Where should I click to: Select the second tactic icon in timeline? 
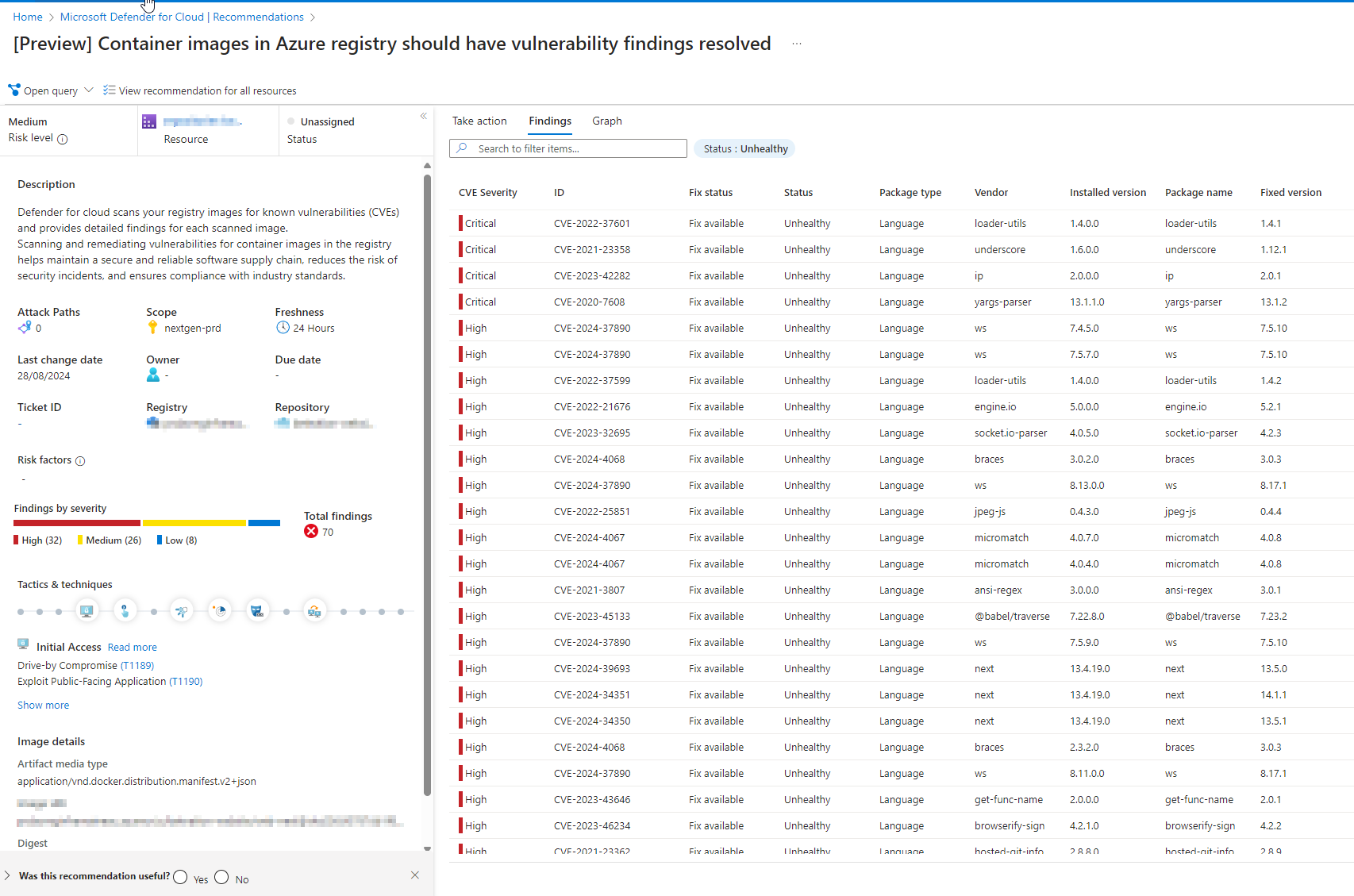tap(125, 611)
